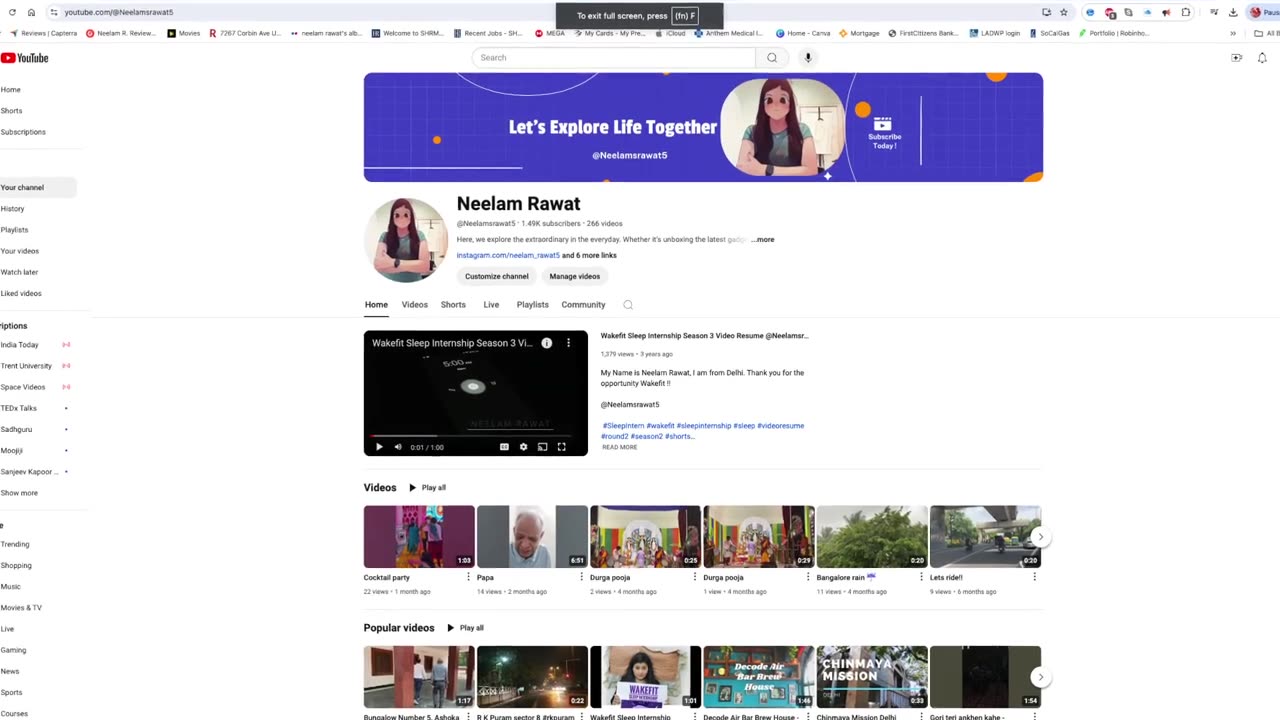This screenshot has width=1280, height=720.
Task: Show next videos in Popular videos row
Action: (x=1040, y=677)
